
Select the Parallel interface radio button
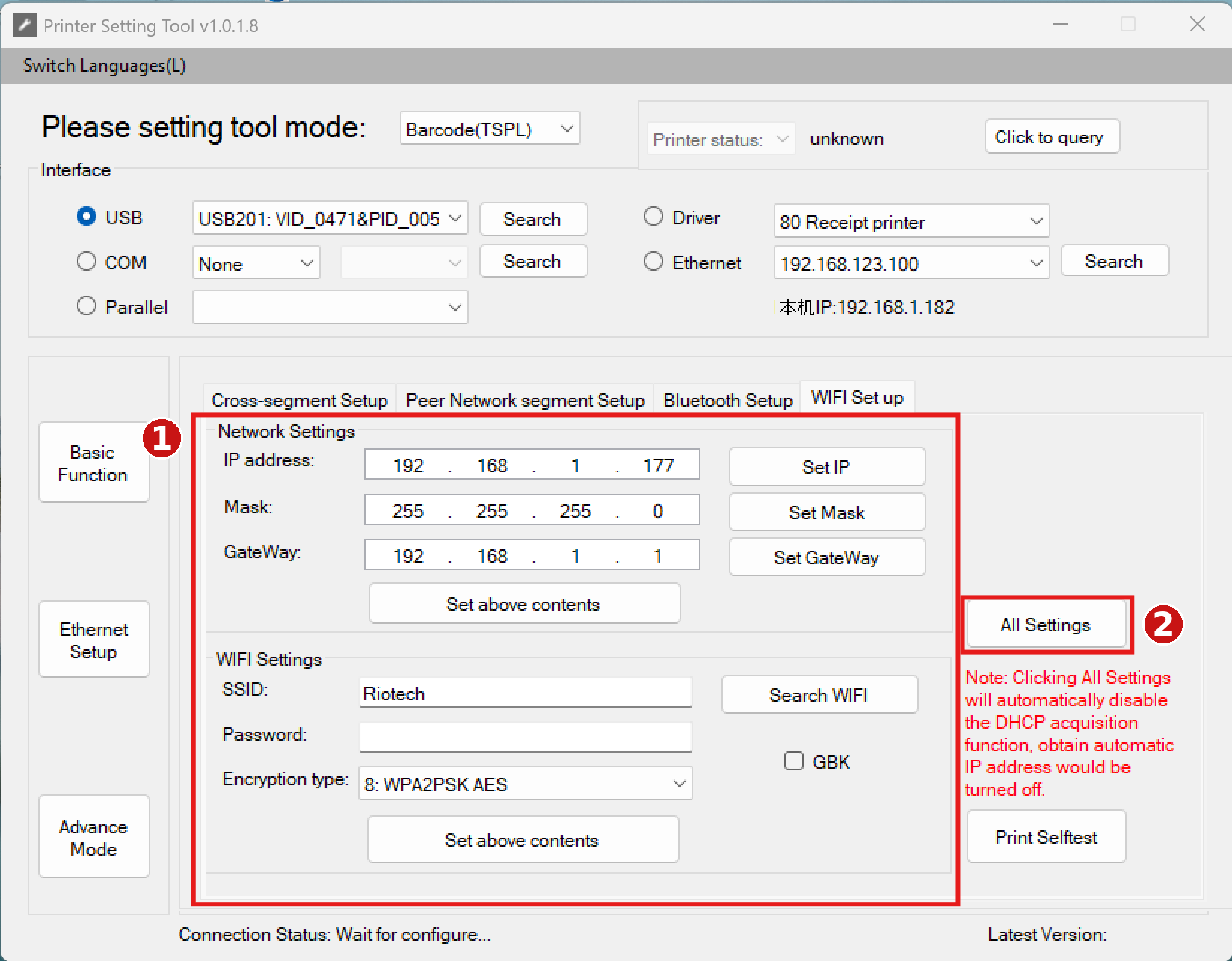(87, 306)
